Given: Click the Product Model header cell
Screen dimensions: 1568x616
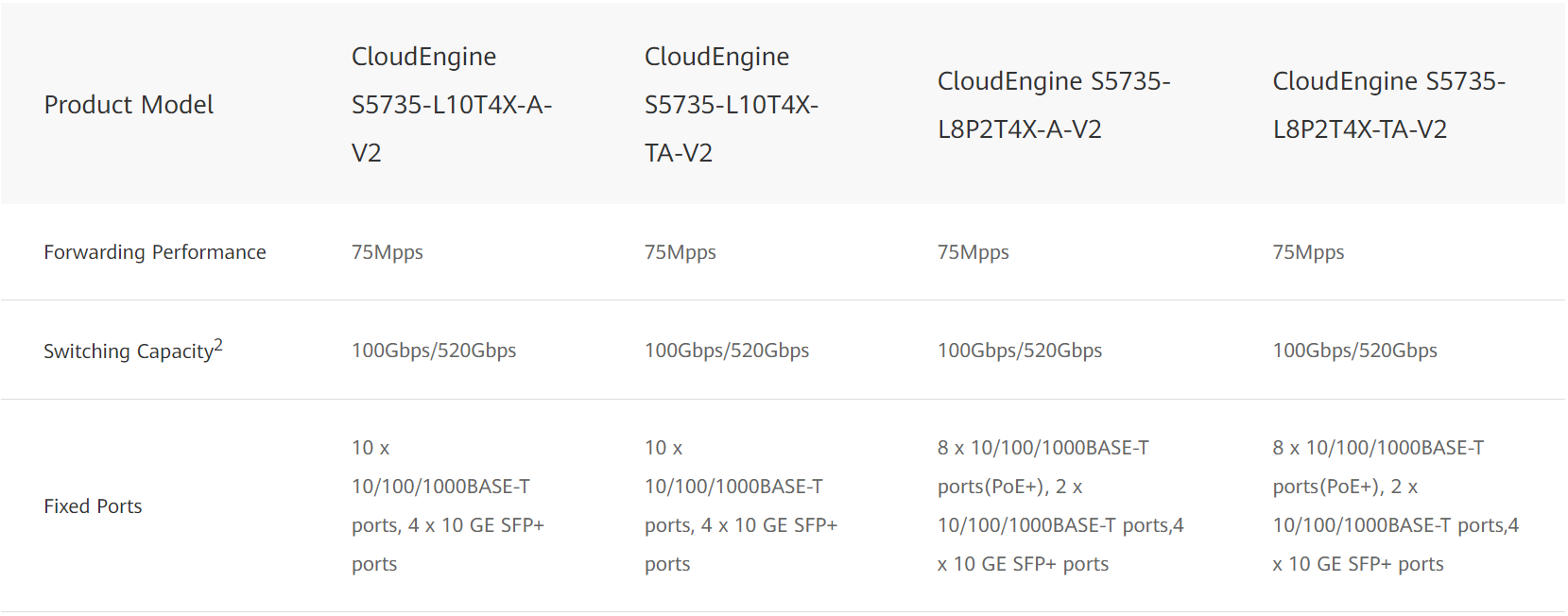Looking at the screenshot, I should pos(129,105).
